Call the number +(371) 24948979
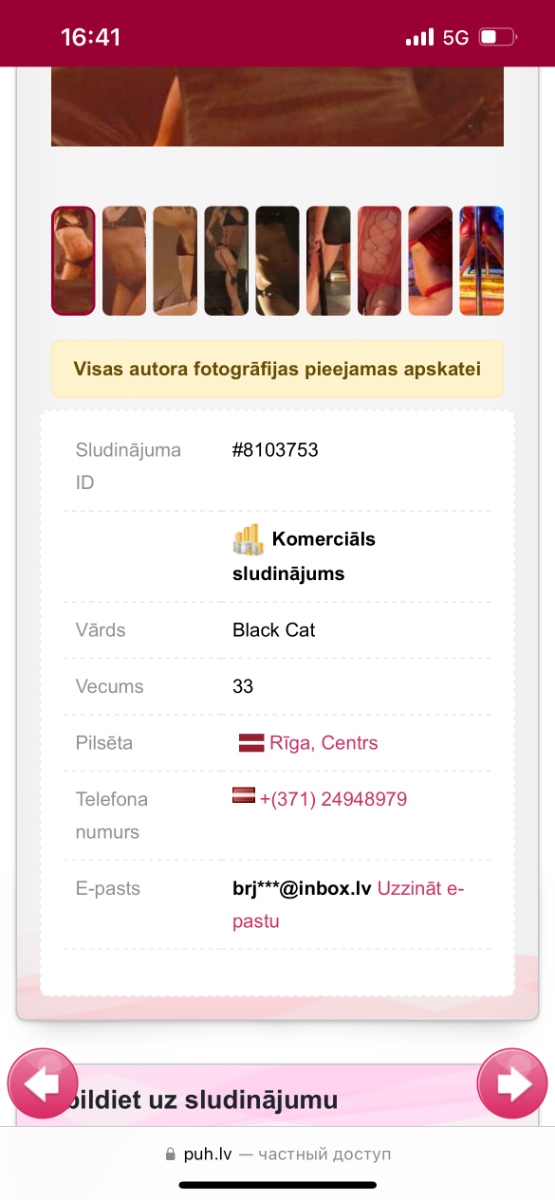Image resolution: width=555 pixels, height=1200 pixels. pos(333,799)
